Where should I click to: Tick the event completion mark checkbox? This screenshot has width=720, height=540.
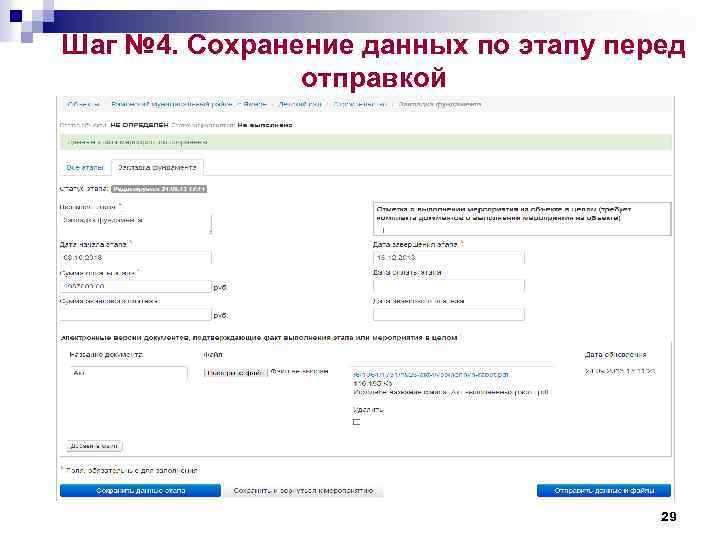point(383,230)
